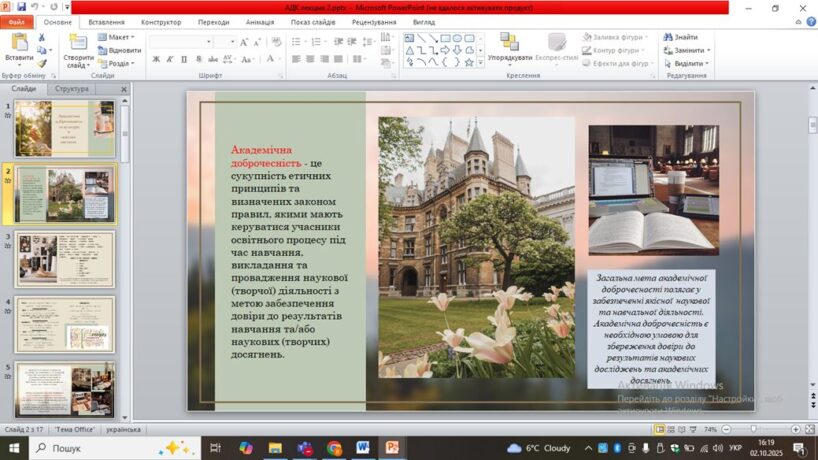The width and height of the screenshot is (818, 460).
Task: Click the Save icon in quick access toolbar
Action: (x=22, y=6)
